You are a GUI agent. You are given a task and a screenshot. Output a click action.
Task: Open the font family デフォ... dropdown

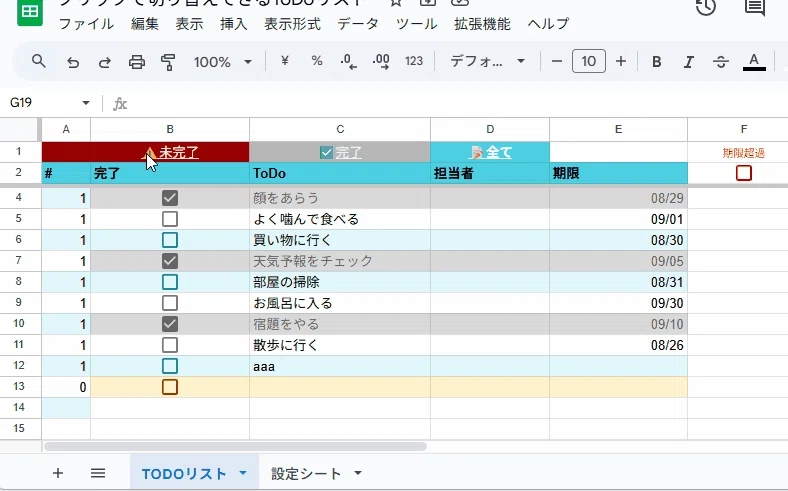(487, 61)
